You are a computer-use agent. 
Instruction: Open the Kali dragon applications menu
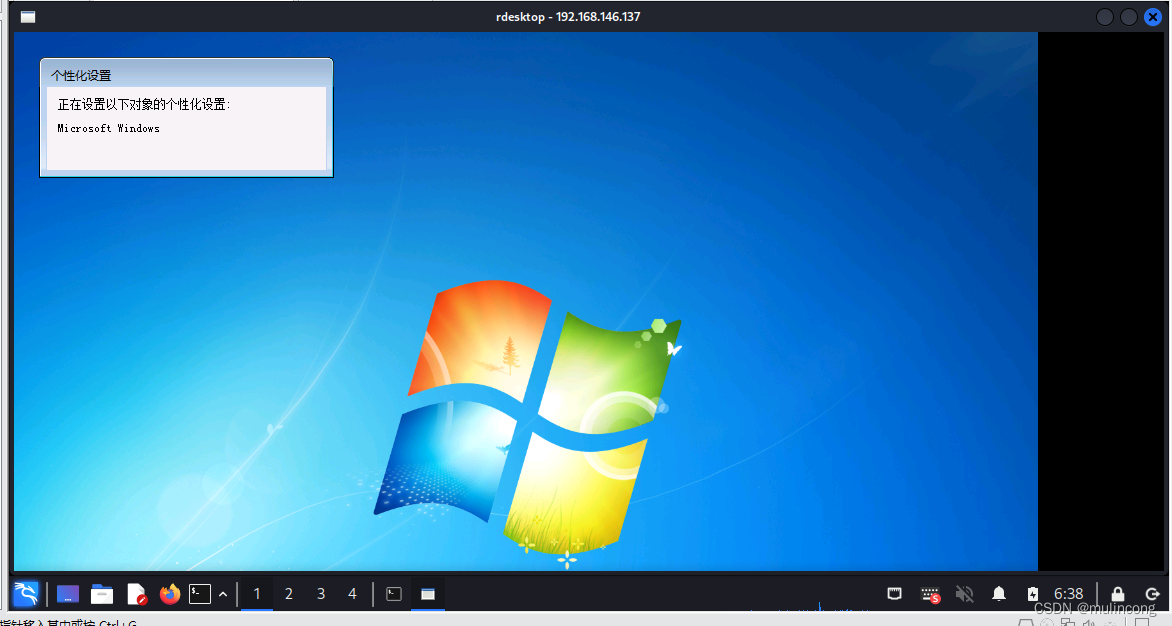[26, 594]
